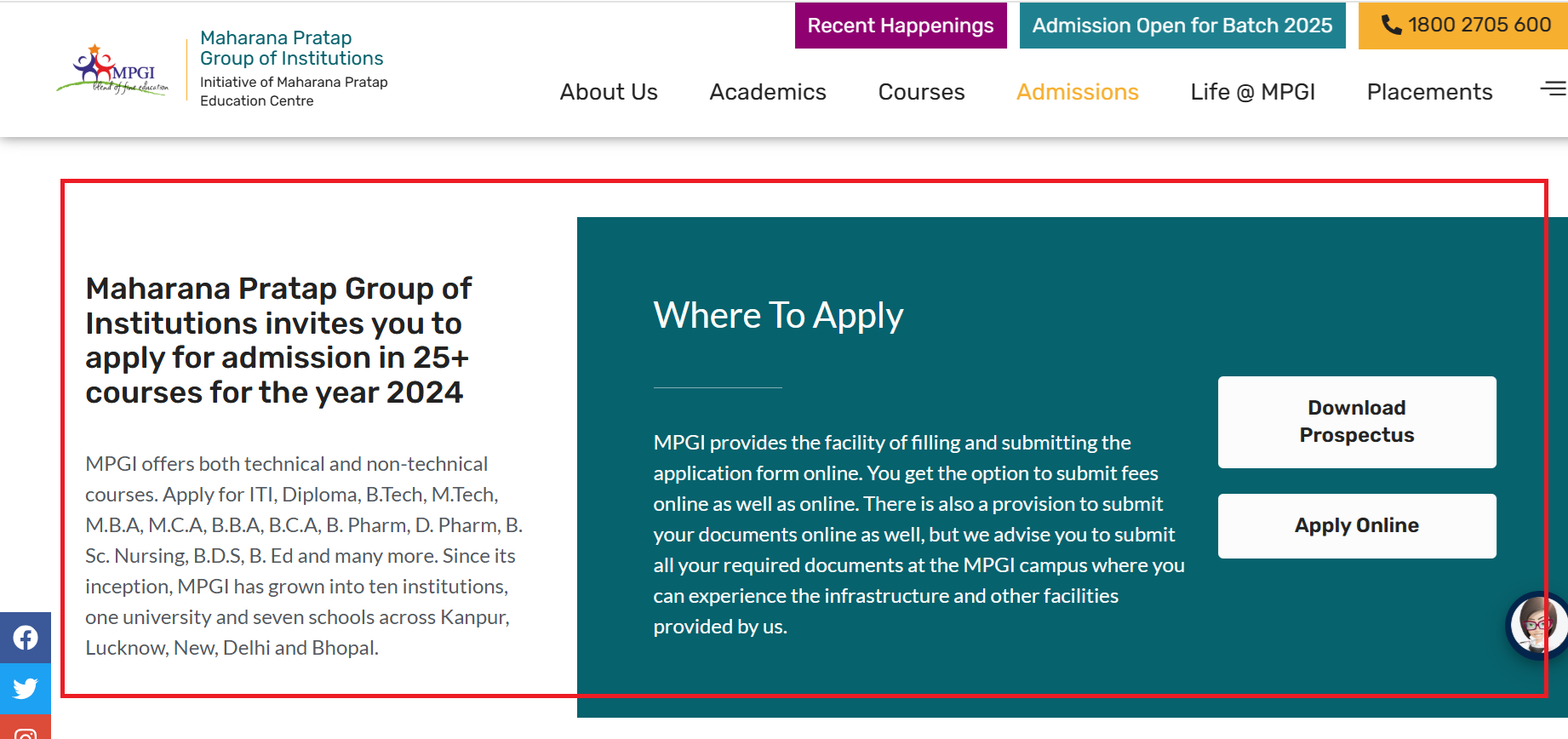Open the About Us menu
The width and height of the screenshot is (1568, 739).
point(609,92)
